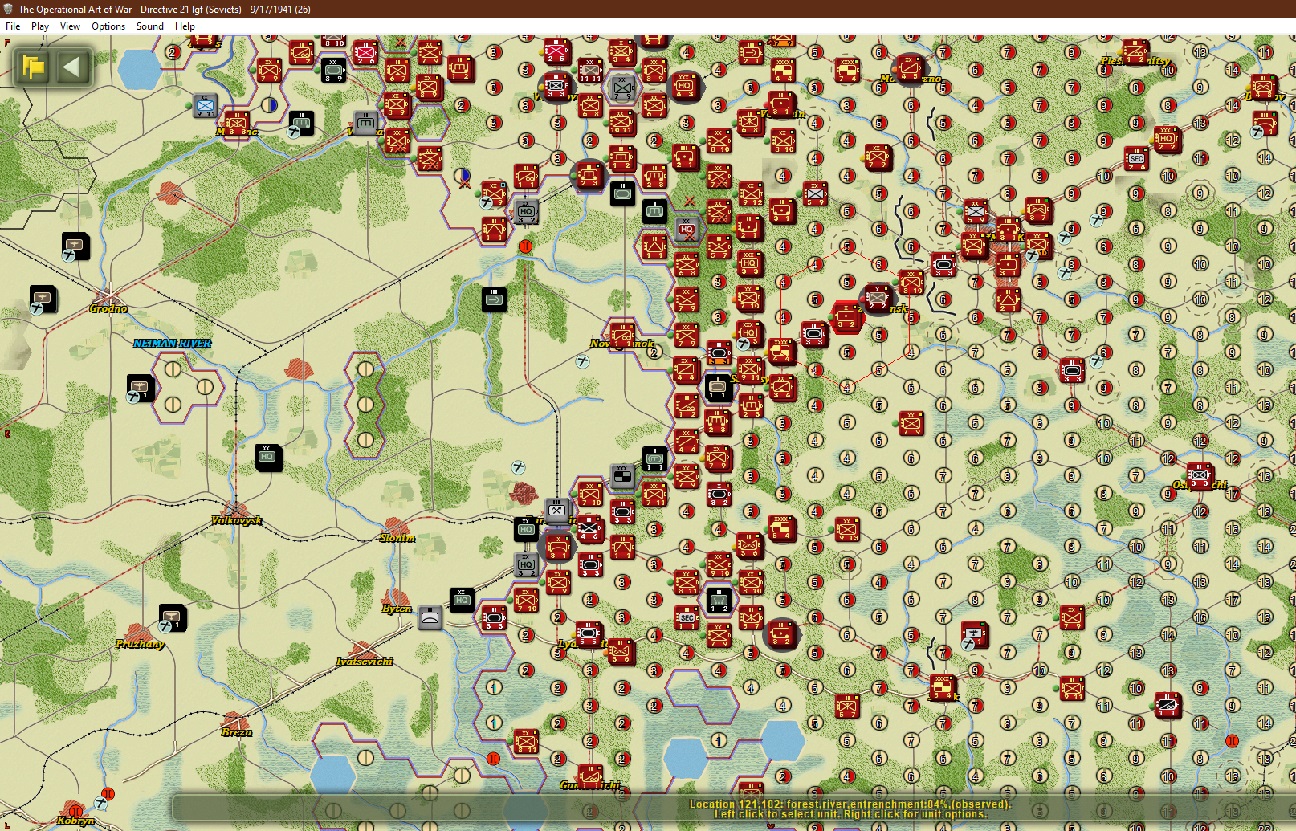Open the Options menu
1296x831 pixels.
(x=108, y=26)
